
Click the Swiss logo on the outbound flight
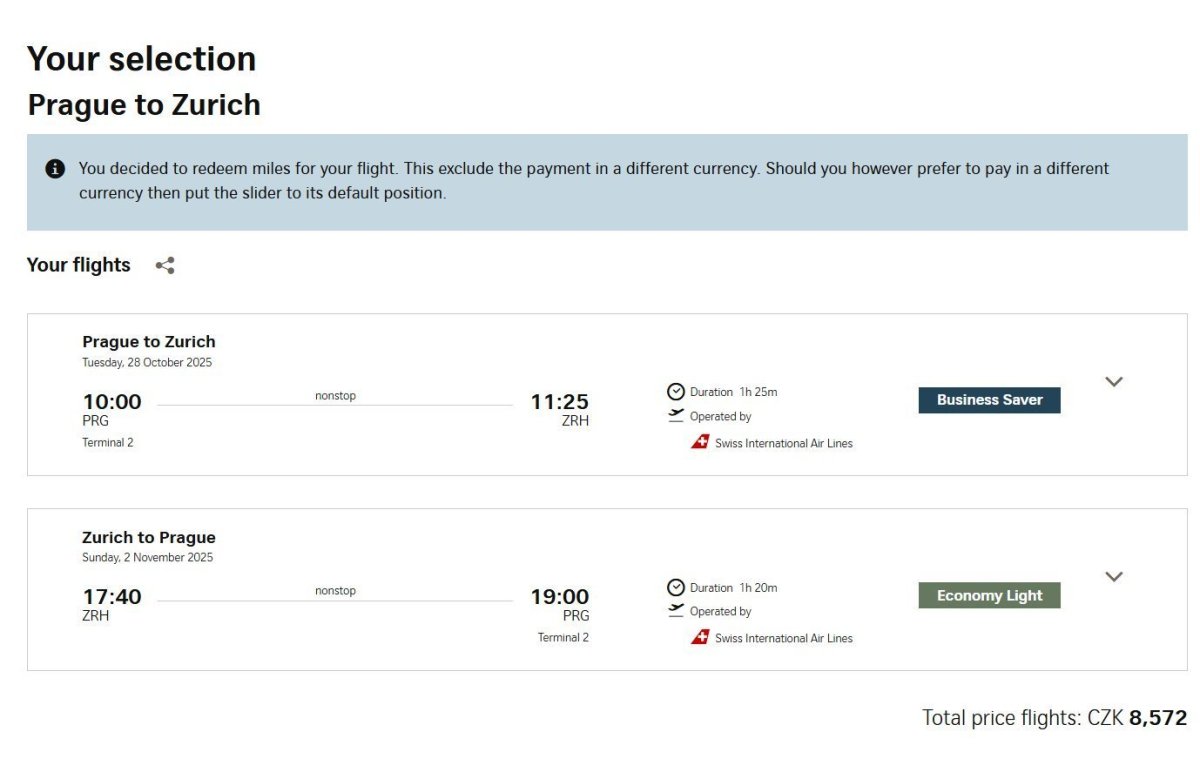click(x=700, y=442)
